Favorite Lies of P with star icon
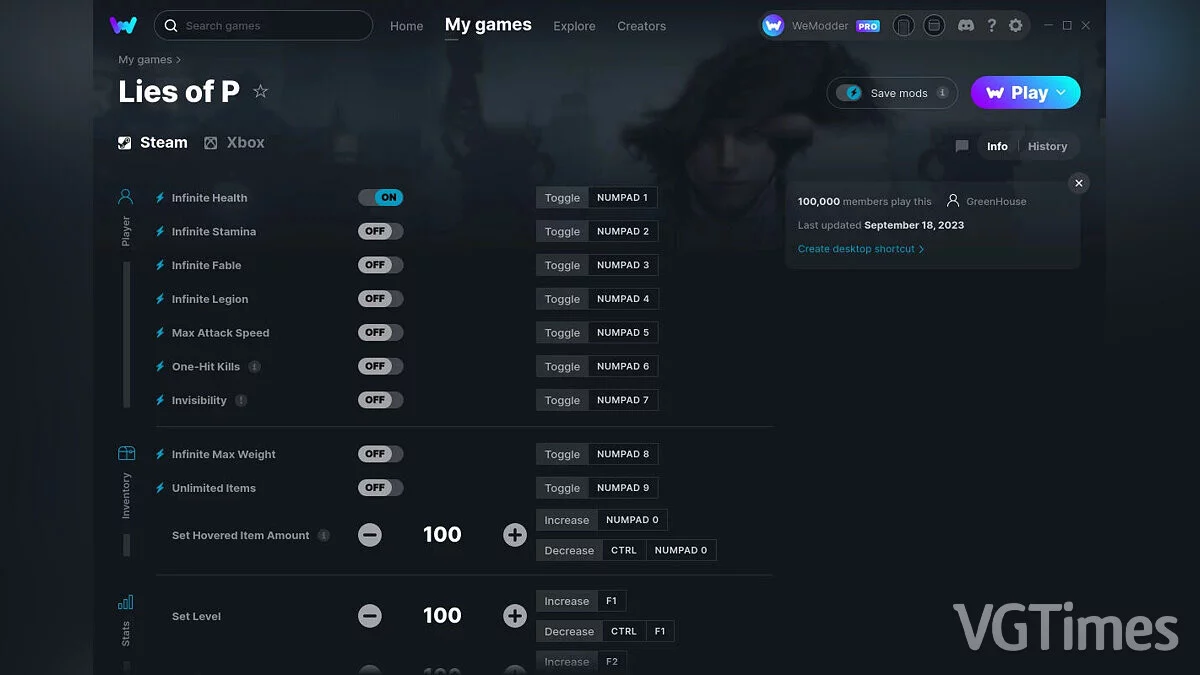Viewport: 1200px width, 675px height. (260, 91)
